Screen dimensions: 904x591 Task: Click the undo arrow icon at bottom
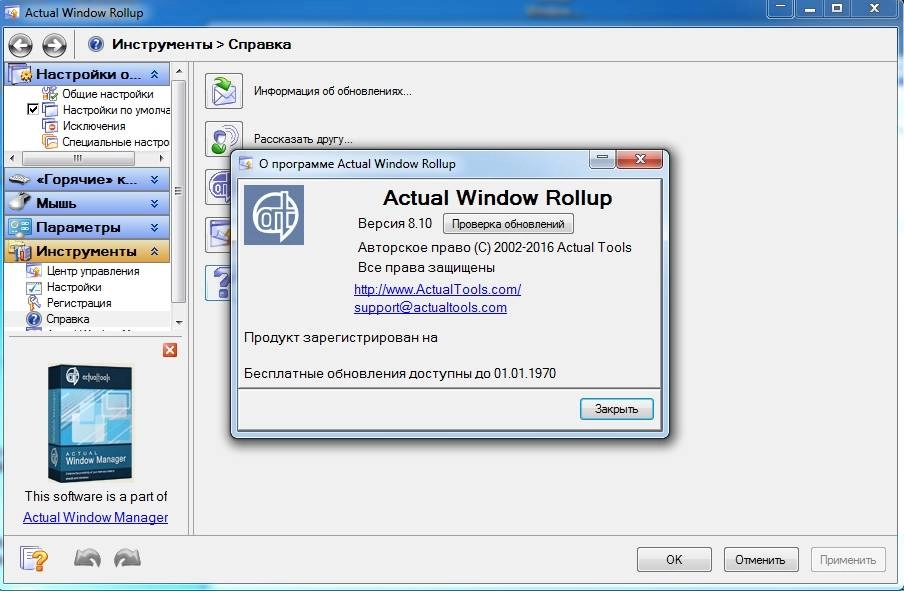point(88,558)
